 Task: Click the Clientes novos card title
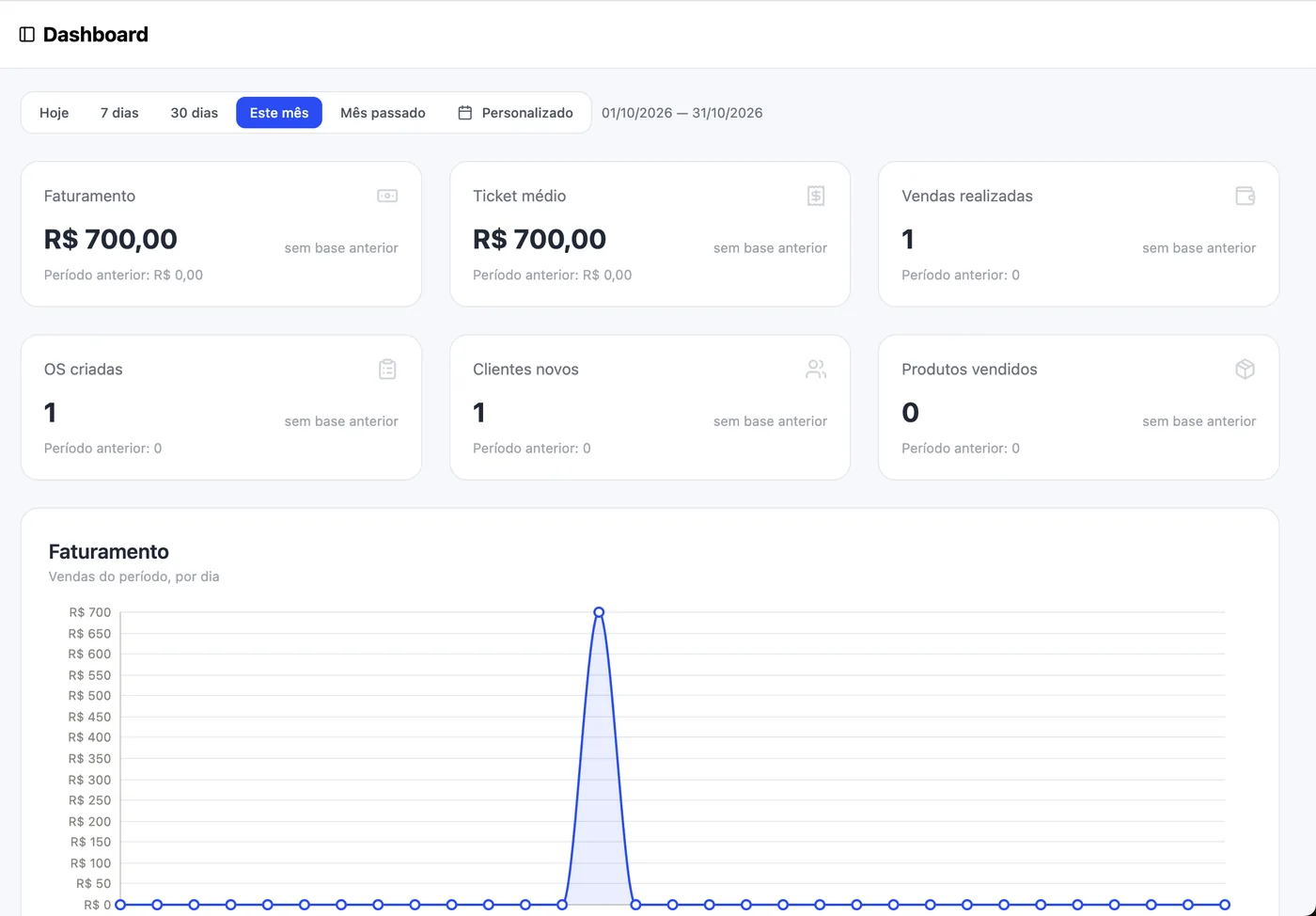[x=525, y=369]
